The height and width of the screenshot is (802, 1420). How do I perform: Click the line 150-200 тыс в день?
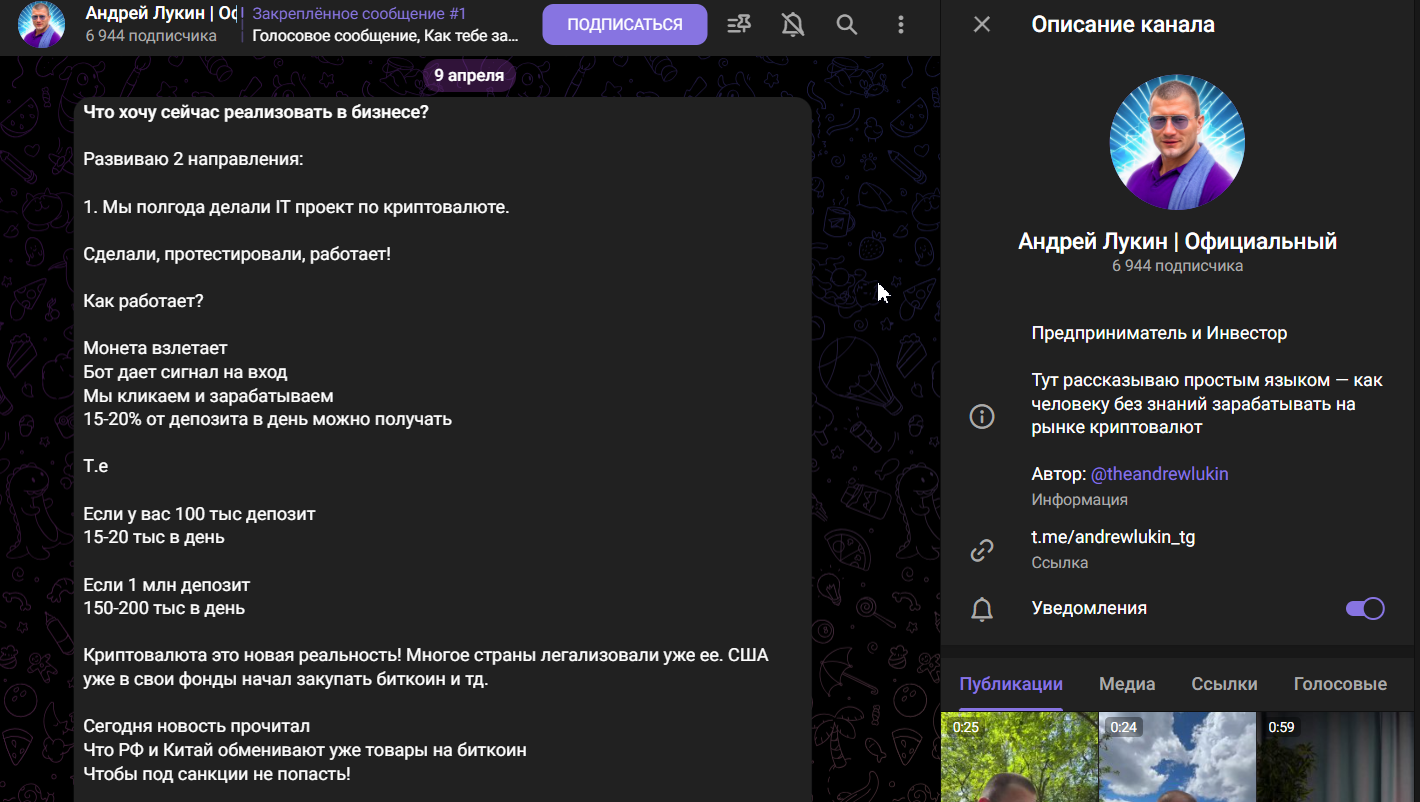tap(164, 608)
